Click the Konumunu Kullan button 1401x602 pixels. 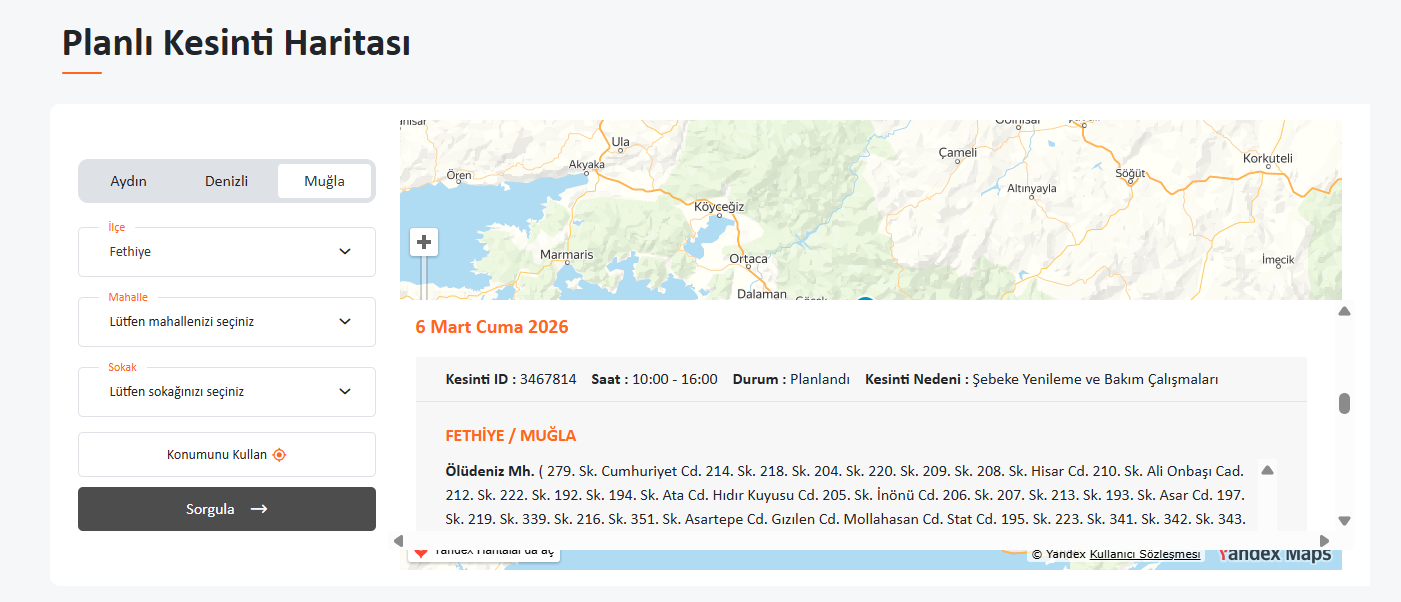(x=227, y=454)
